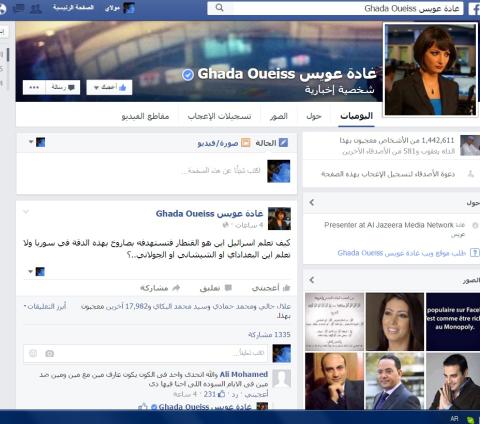Open the Monopoly quote photo thumbnail
This screenshot has width=480, height=424.
[x=453, y=322]
